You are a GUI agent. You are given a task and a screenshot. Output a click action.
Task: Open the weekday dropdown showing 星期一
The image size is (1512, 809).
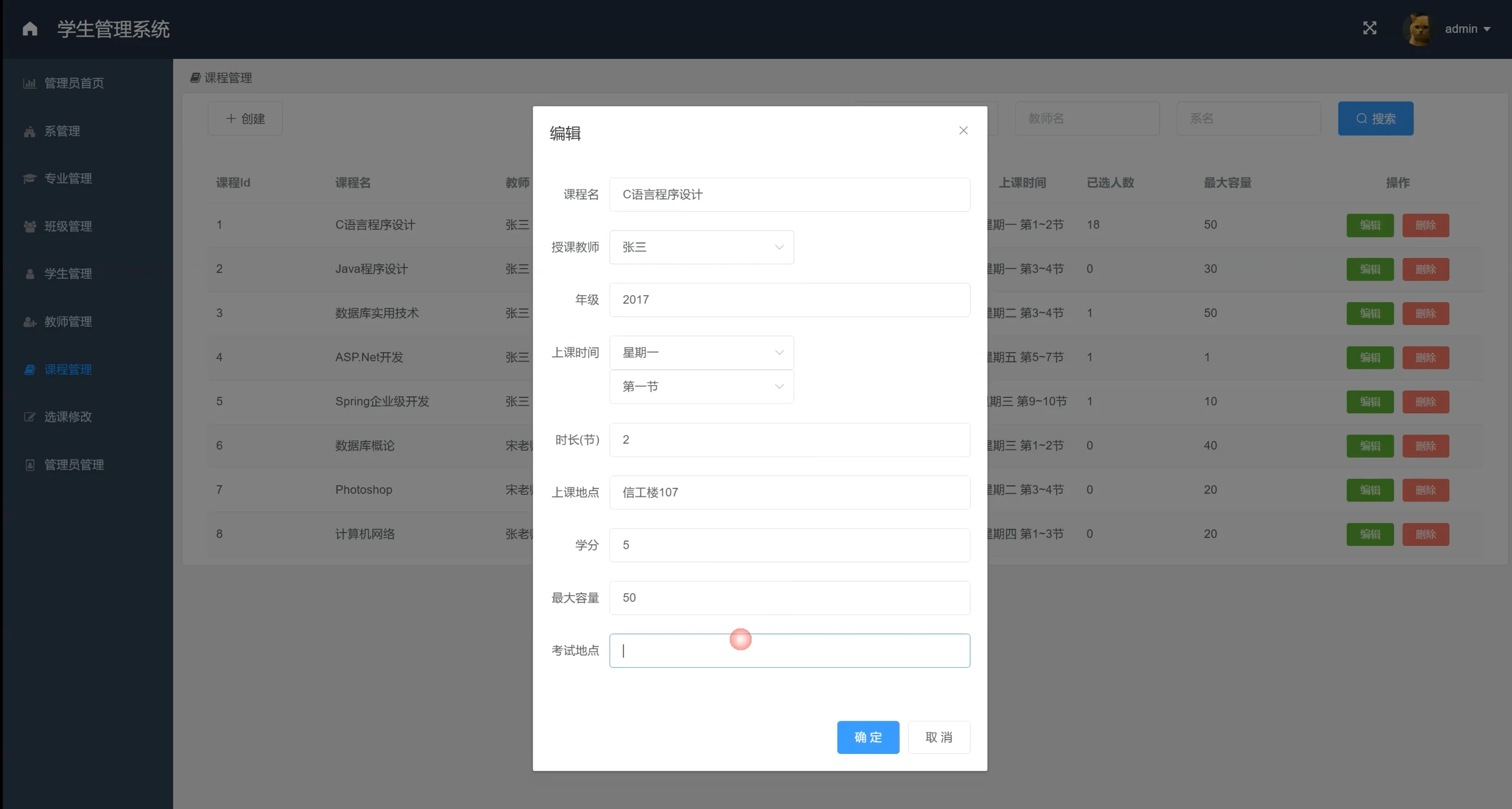[701, 352]
